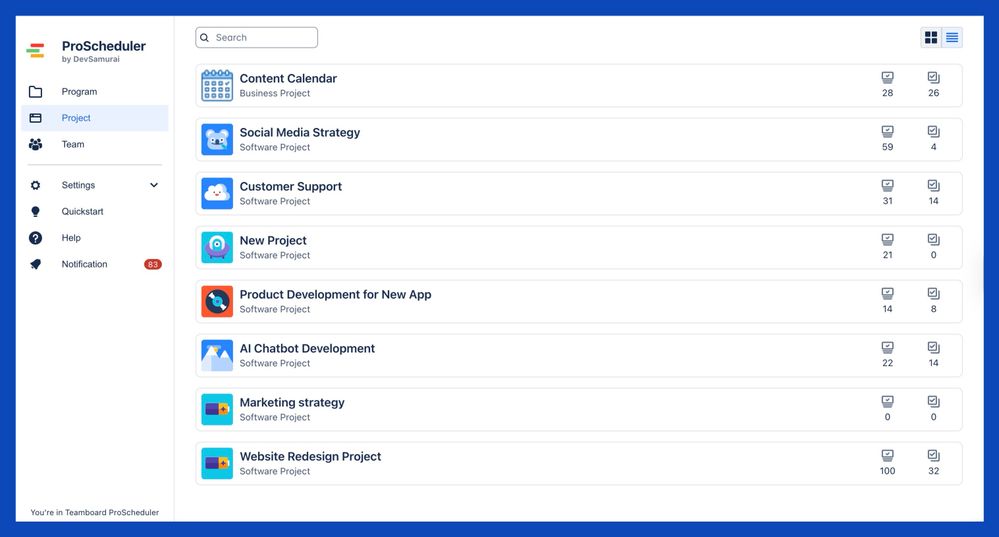
Task: Click "You're in Teamboard ProScheduler" footer text
Action: tap(94, 512)
